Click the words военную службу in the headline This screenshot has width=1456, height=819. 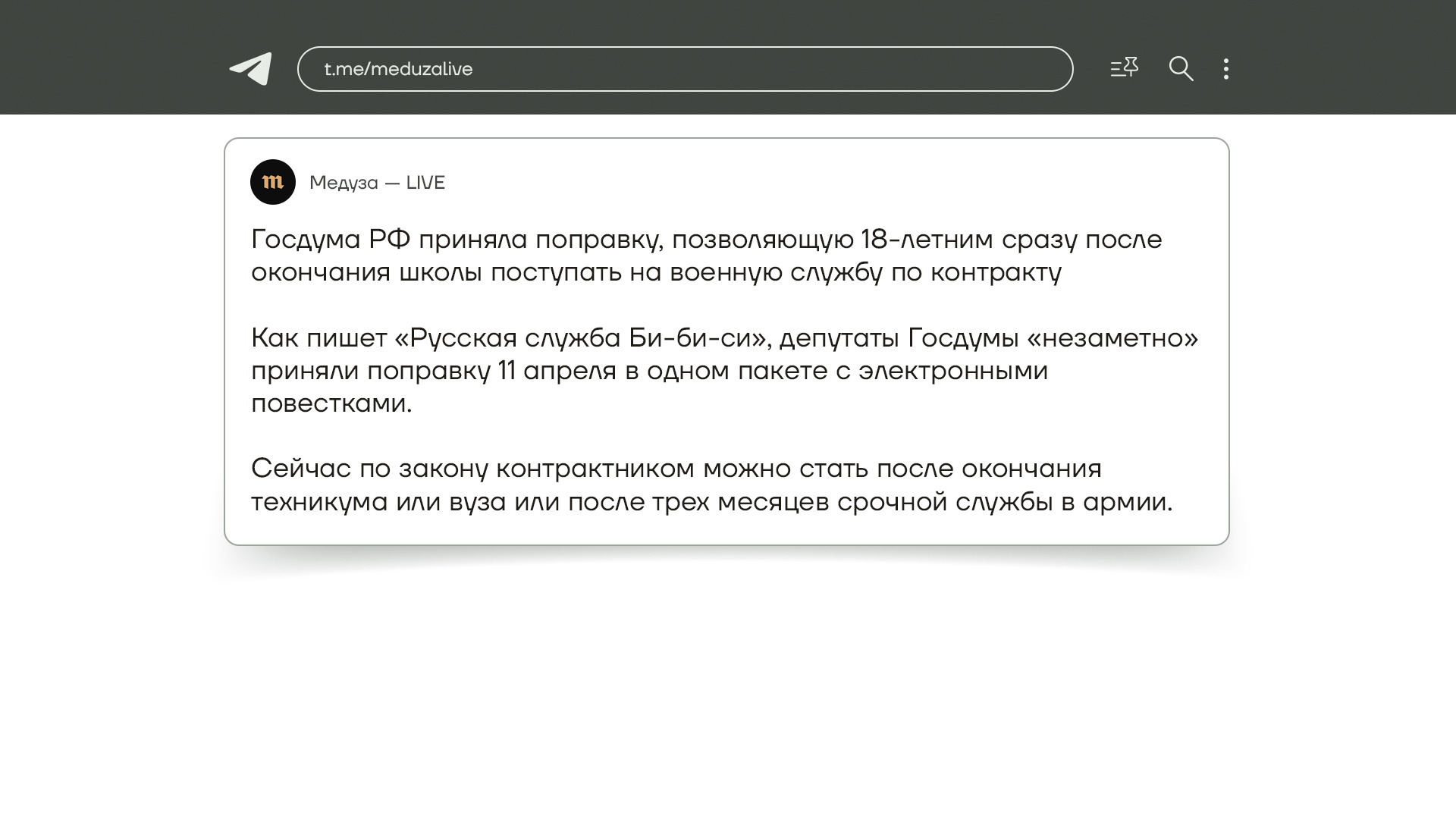tap(776, 272)
